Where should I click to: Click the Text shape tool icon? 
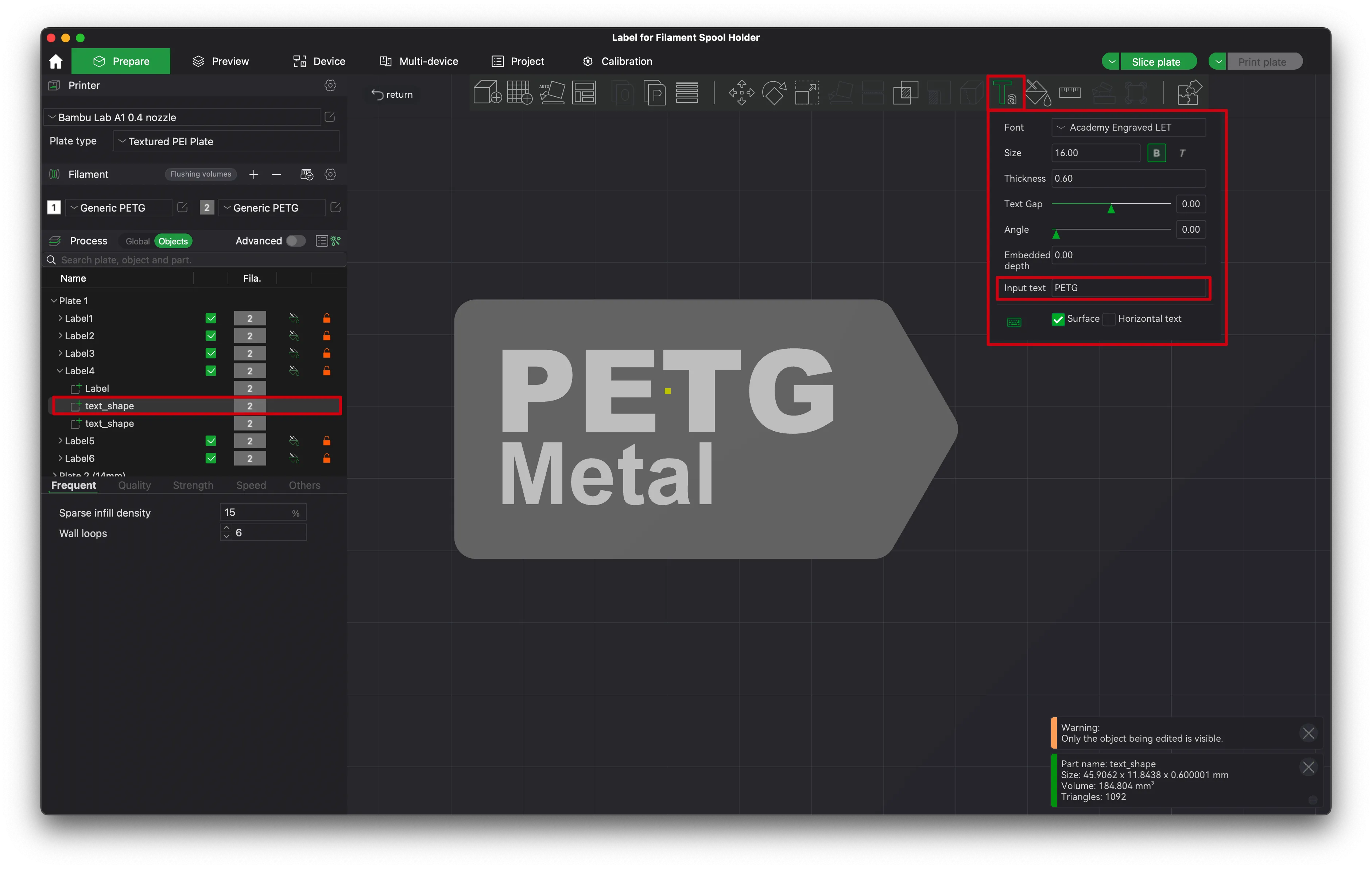click(x=1004, y=92)
